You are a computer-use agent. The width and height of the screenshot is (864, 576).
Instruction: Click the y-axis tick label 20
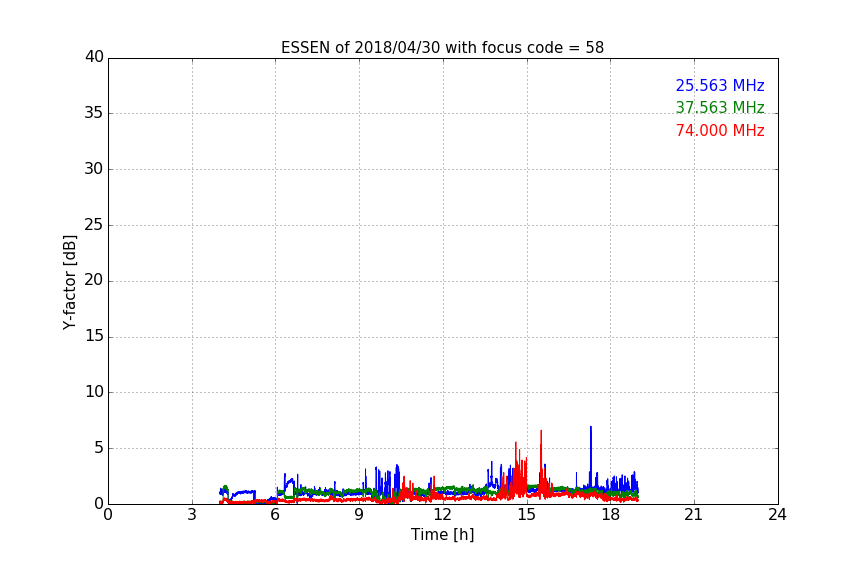pos(94,280)
